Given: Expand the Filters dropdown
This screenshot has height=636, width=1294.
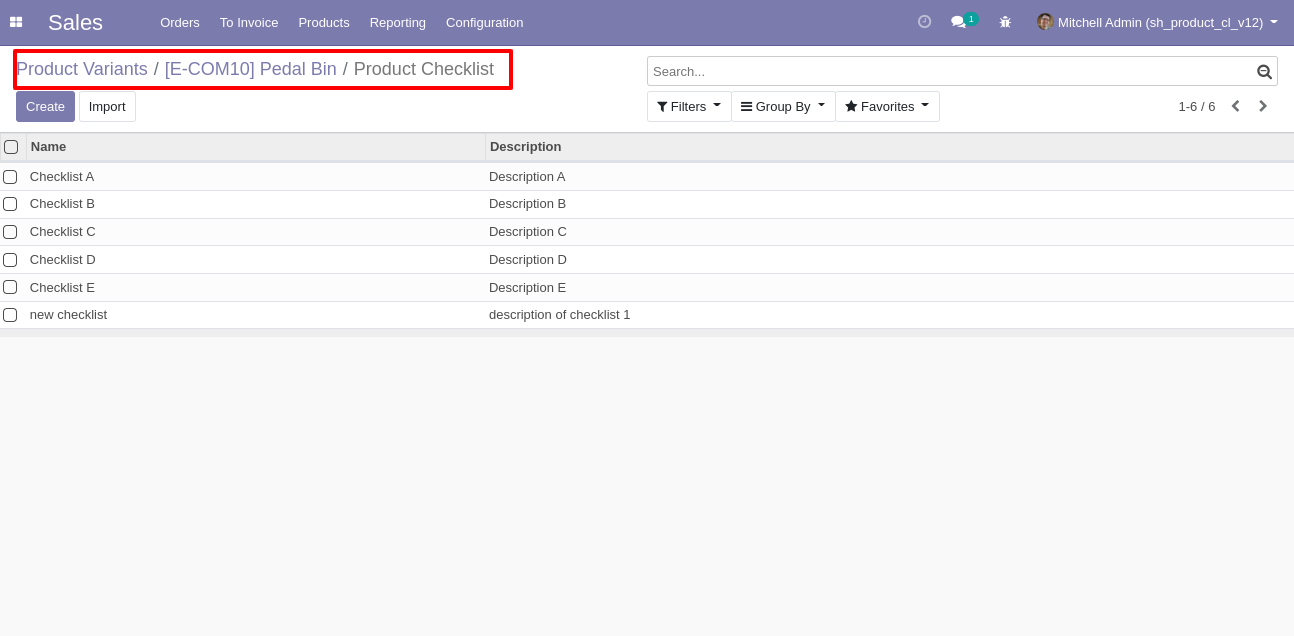Looking at the screenshot, I should (689, 106).
